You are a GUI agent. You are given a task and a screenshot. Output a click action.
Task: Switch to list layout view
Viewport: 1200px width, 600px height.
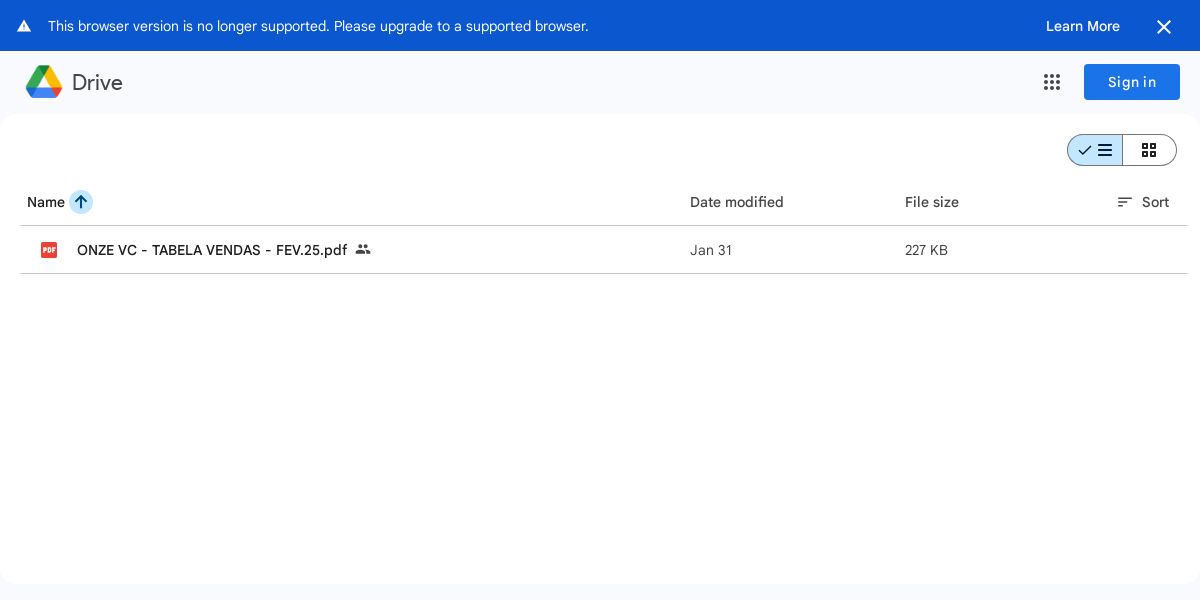click(1095, 150)
